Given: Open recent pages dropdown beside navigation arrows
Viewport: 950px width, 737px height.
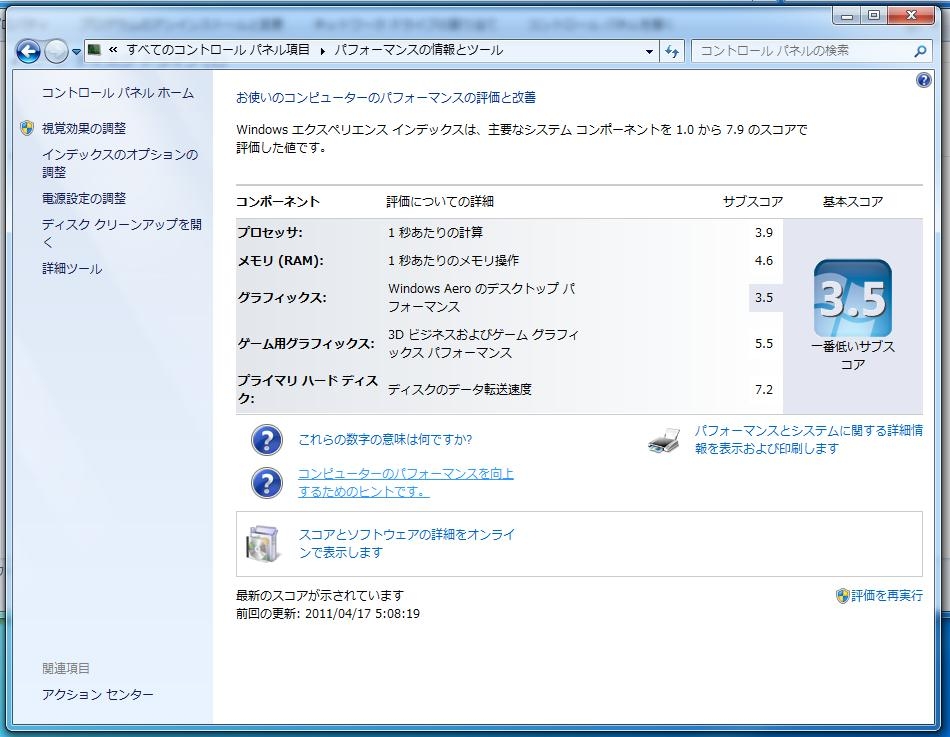Looking at the screenshot, I should click(x=76, y=52).
